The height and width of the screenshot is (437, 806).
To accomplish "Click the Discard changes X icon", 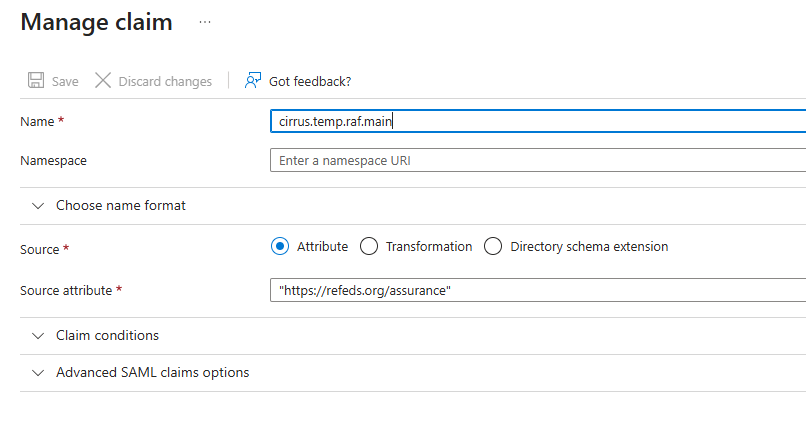I will click(103, 81).
